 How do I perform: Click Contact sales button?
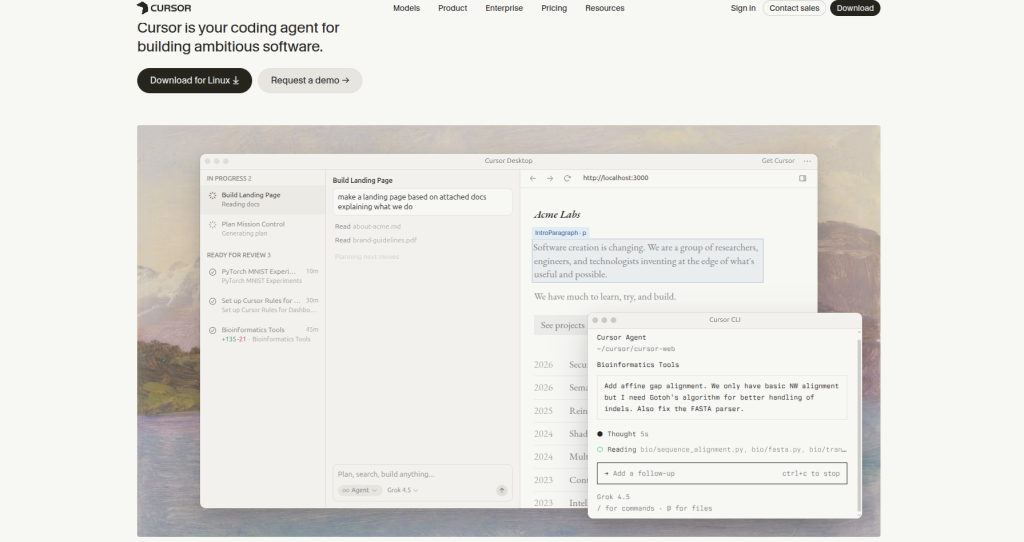pos(794,8)
